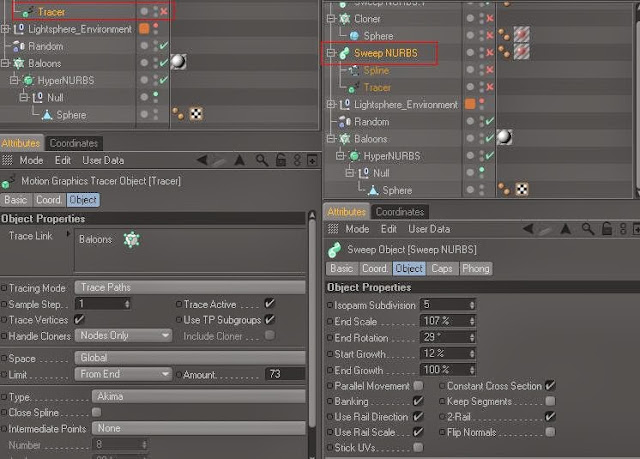Image resolution: width=640 pixels, height=459 pixels.
Task: Click End Scale stepper arrows at 107 %
Action: (472, 321)
